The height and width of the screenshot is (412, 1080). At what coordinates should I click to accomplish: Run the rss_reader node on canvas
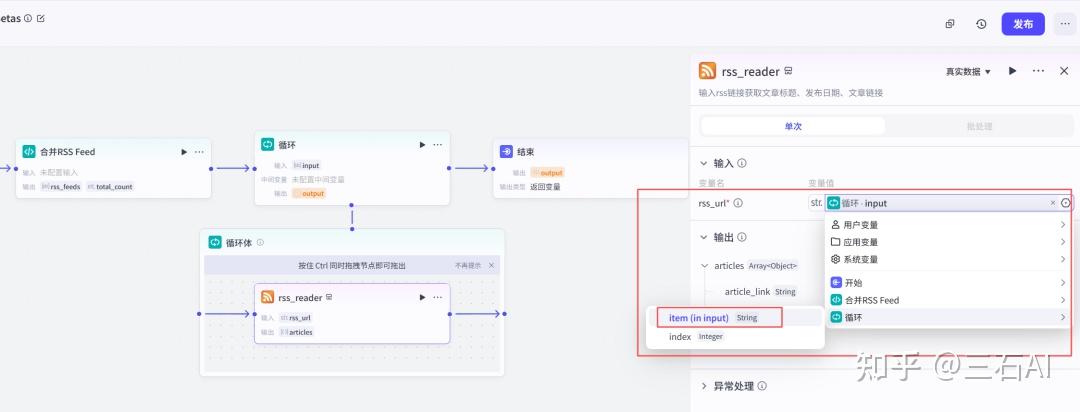tap(422, 297)
